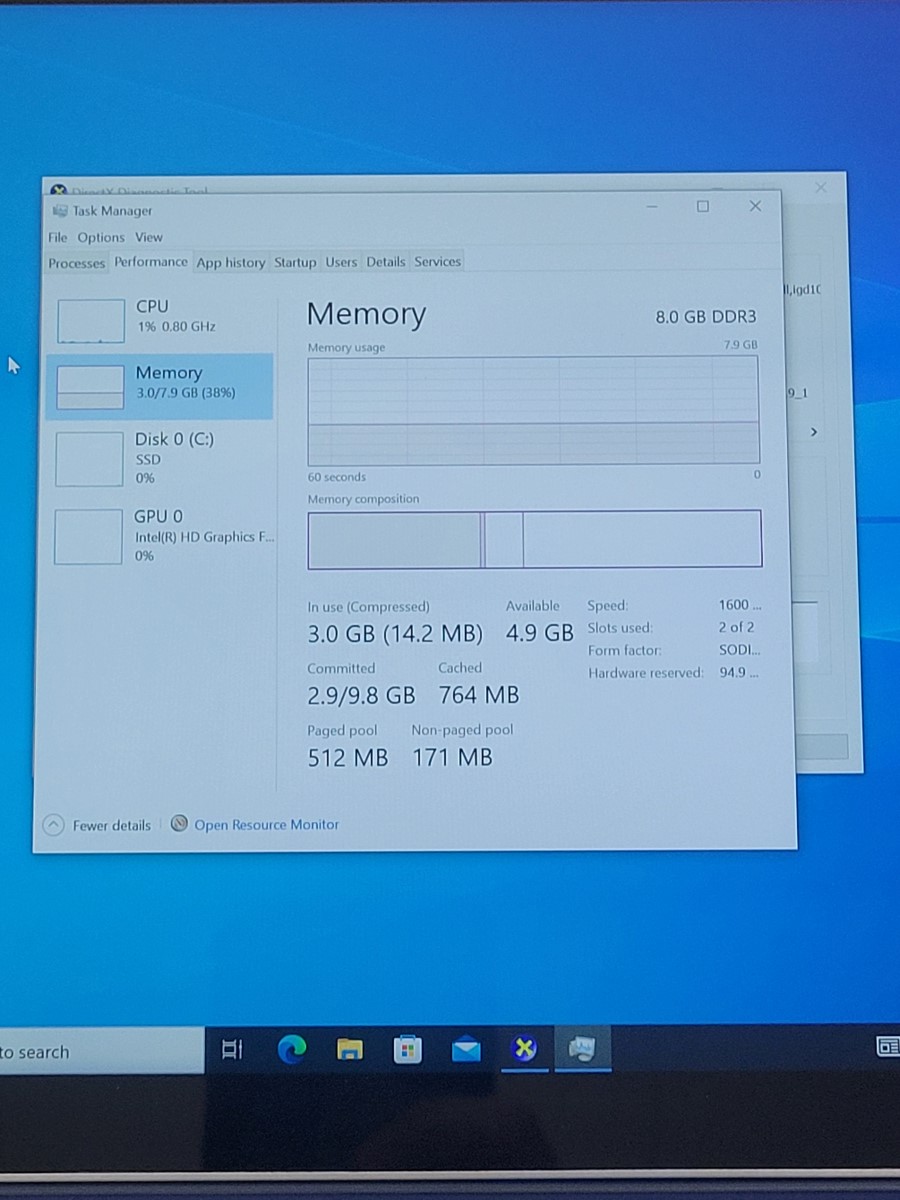Collapse view with Fewer details
This screenshot has height=1200, width=900.
tap(97, 825)
